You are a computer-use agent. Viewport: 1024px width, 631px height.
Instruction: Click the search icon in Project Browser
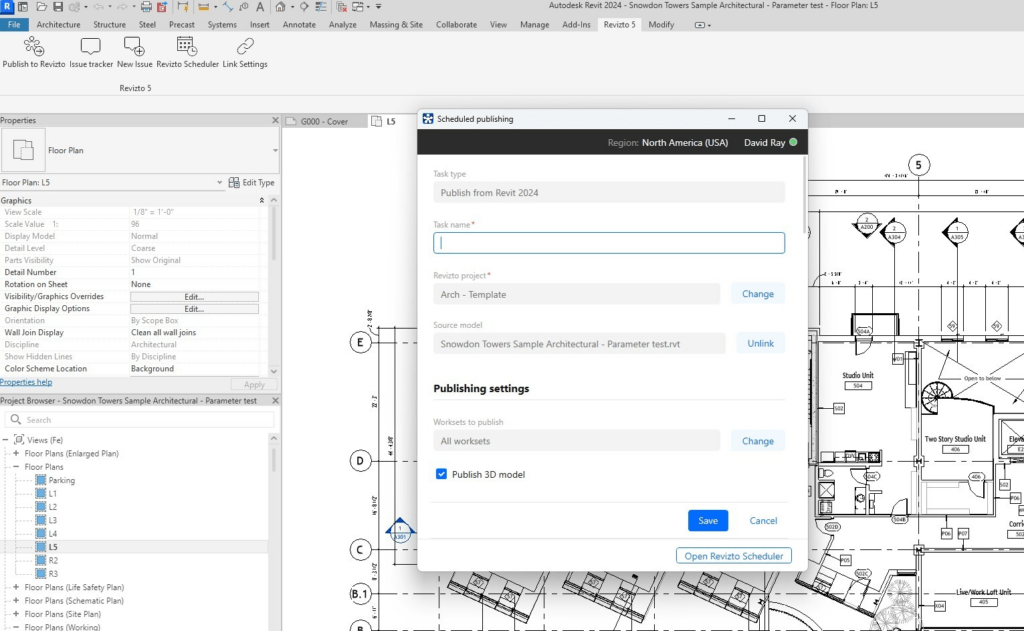click(16, 421)
